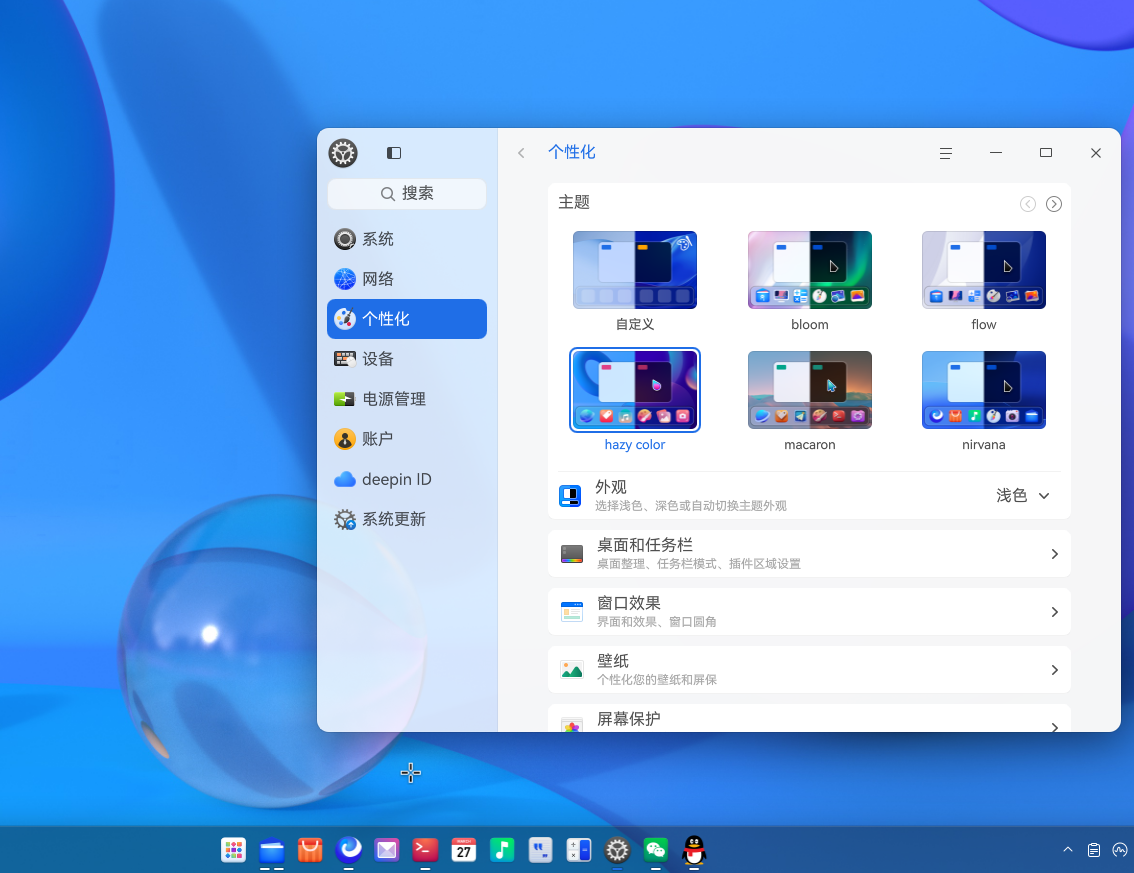Open 电源管理 in sidebar
The height and width of the screenshot is (873, 1134).
(x=406, y=399)
